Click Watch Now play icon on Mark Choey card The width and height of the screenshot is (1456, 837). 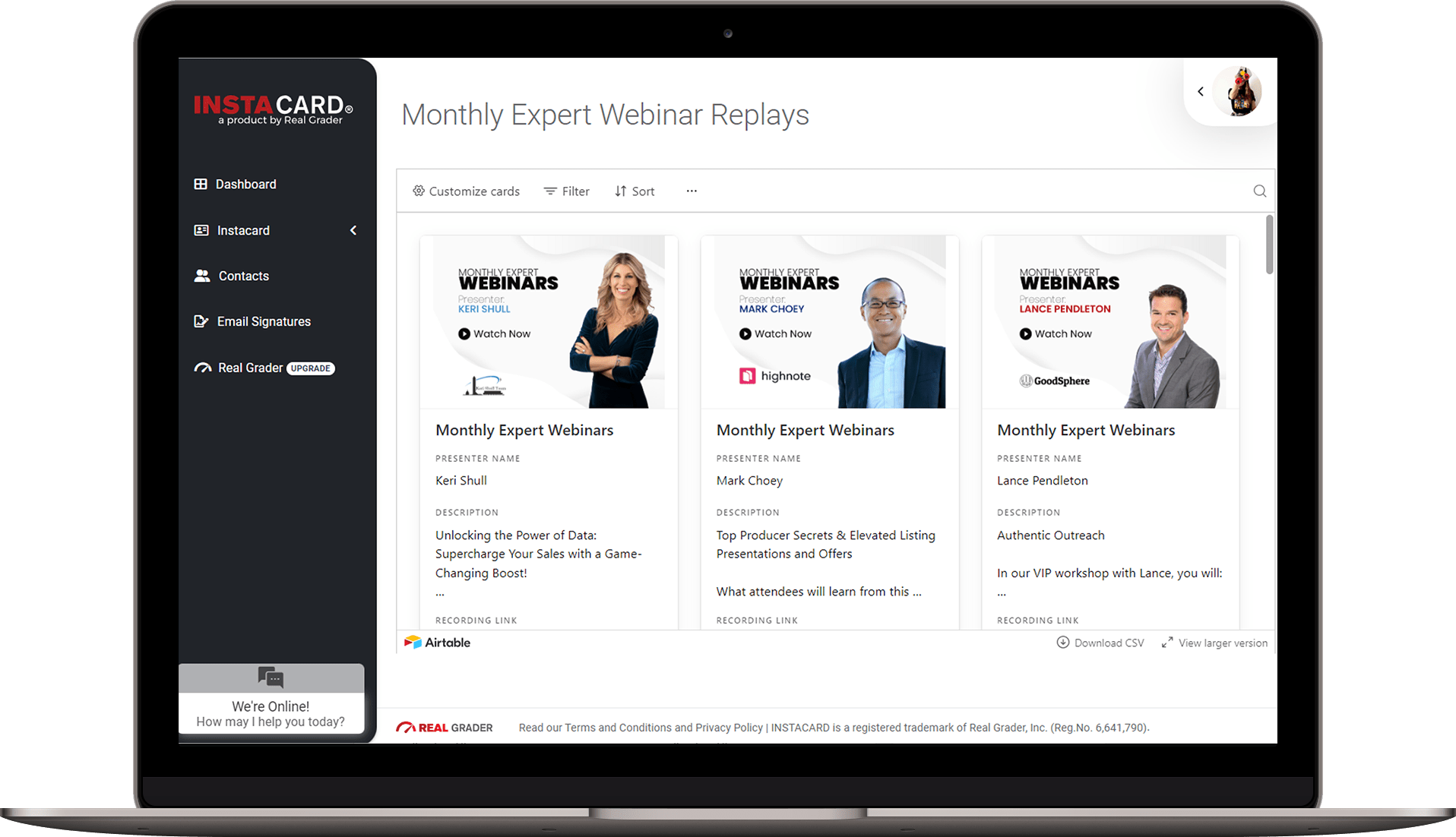[x=745, y=333]
